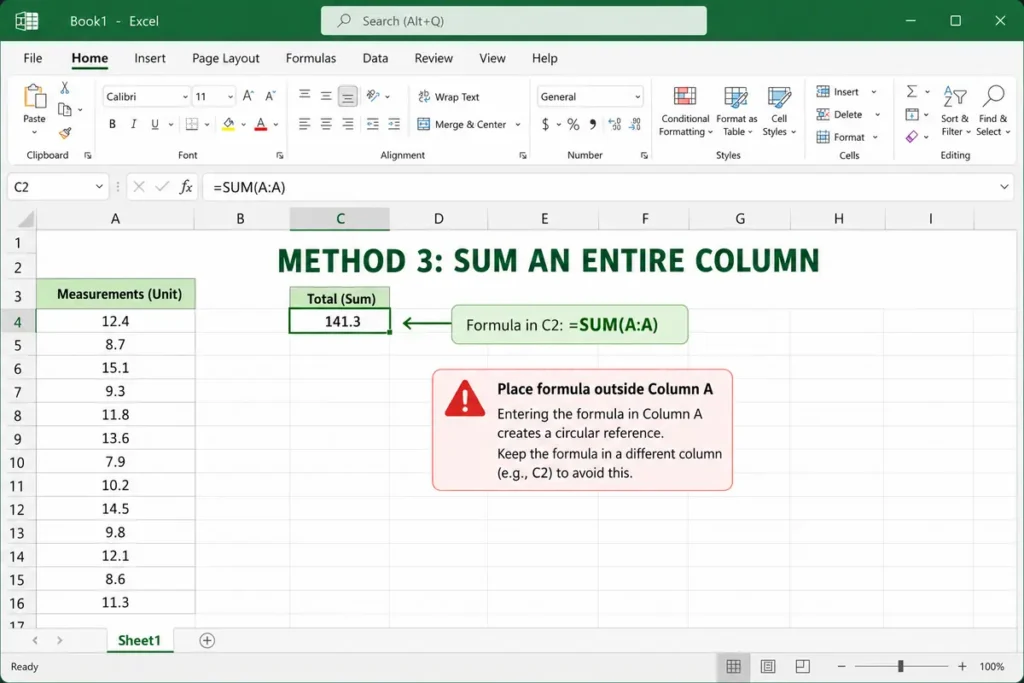Open Conditional Formatting
Viewport: 1024px width, 683px height.
pyautogui.click(x=684, y=111)
